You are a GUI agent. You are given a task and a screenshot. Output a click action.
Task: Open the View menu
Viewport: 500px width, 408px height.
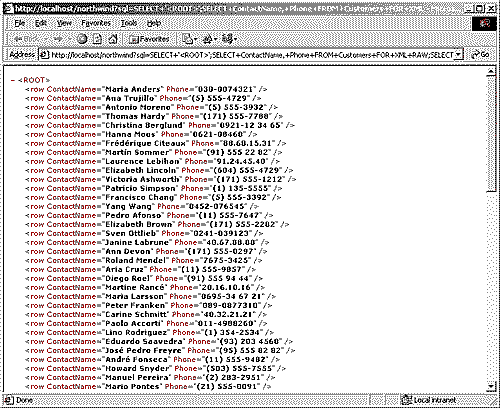coord(64,23)
